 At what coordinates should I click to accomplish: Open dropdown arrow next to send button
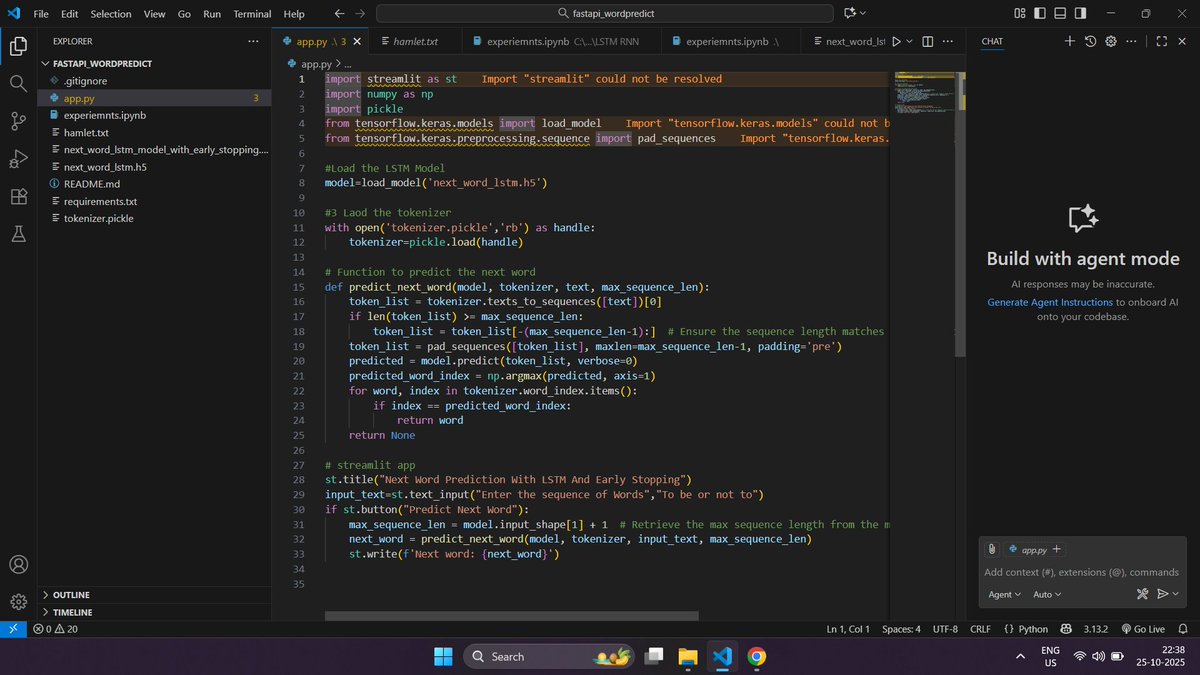coord(1176,594)
